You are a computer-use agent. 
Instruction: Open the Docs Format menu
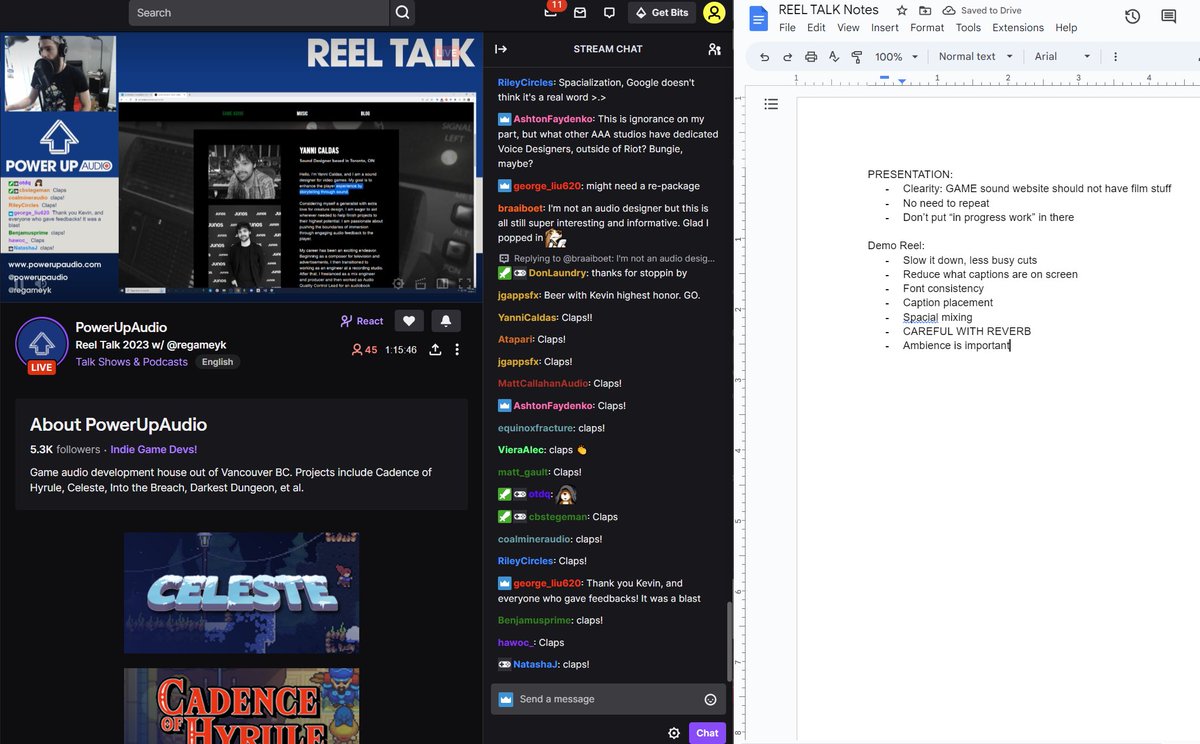pyautogui.click(x=927, y=28)
